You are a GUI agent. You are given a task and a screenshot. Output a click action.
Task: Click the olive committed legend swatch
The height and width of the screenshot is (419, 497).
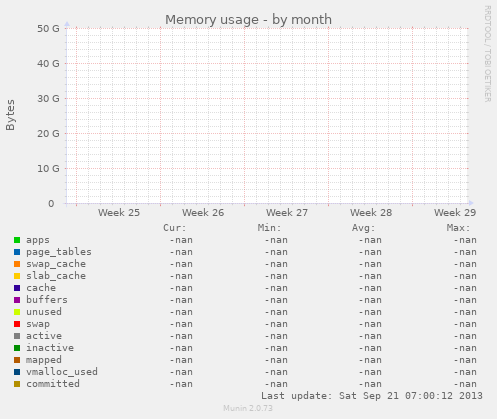17,384
